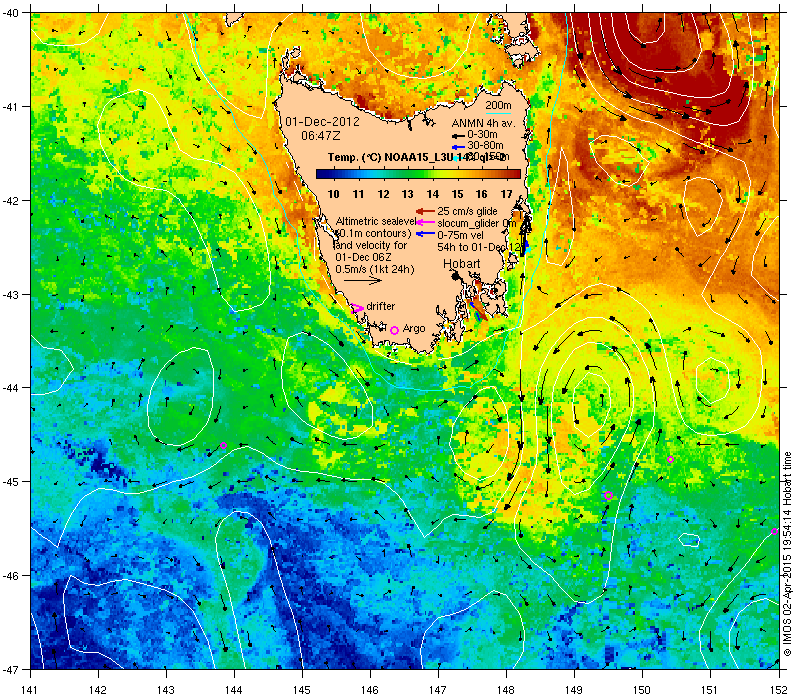Click the green middle of the temperature colorbar
800x700 pixels.
point(418,174)
